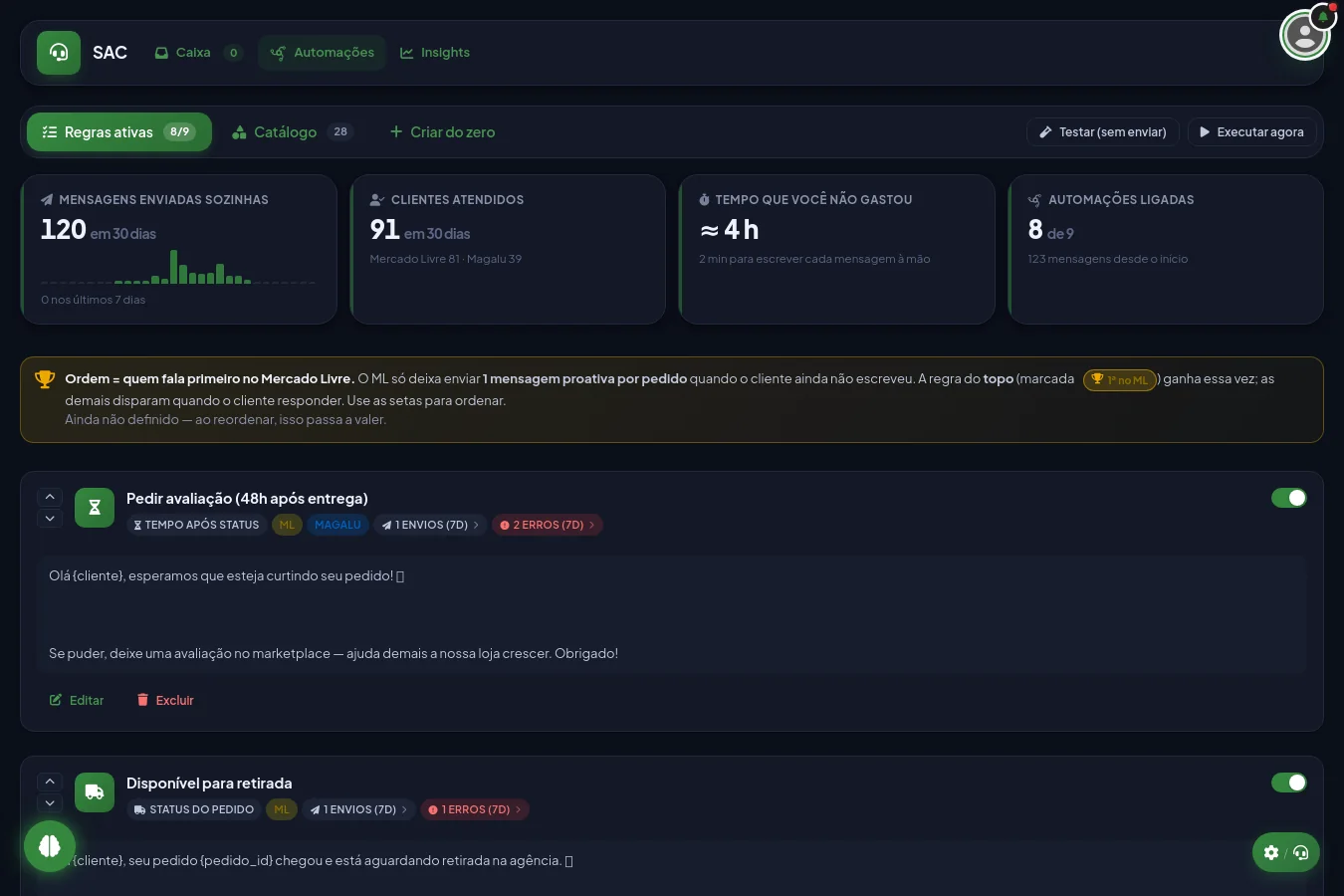Image resolution: width=1344 pixels, height=896 pixels.
Task: Click the gear icon in the floating pill
Action: [x=1271, y=852]
